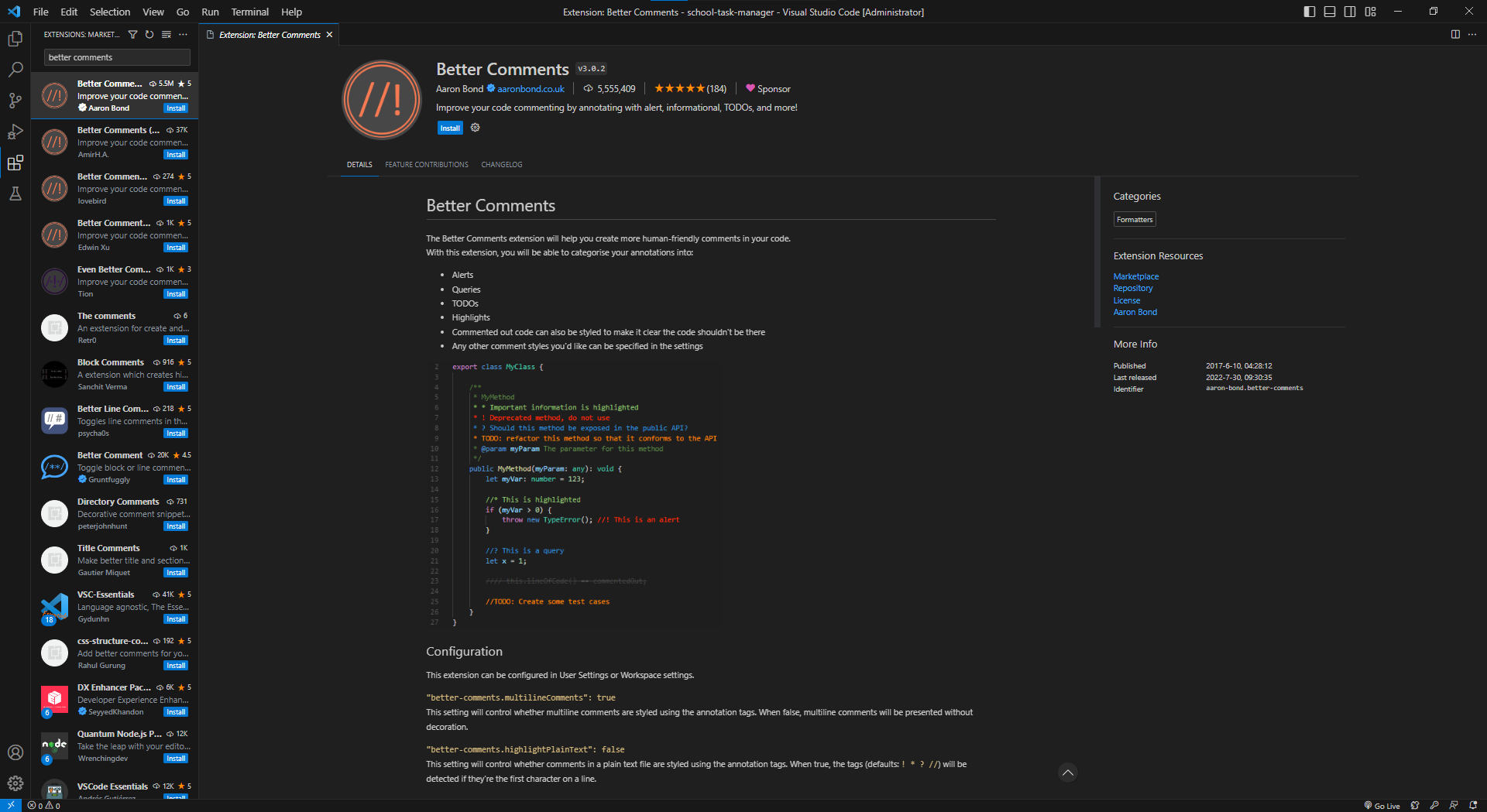Open the Repository resource link
Image resolution: width=1487 pixels, height=812 pixels.
coord(1133,288)
